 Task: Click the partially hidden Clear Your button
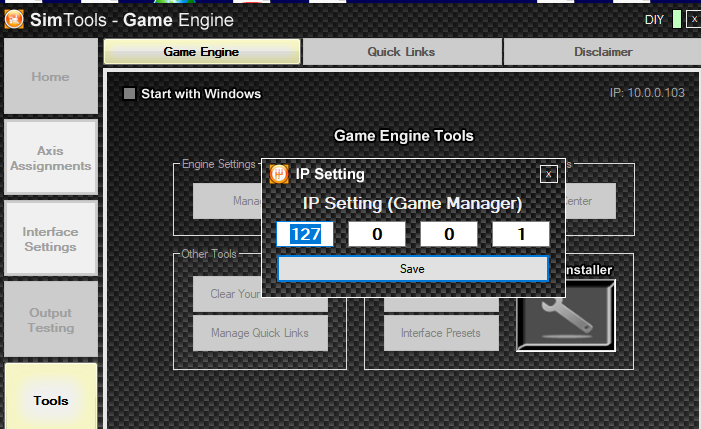click(227, 294)
